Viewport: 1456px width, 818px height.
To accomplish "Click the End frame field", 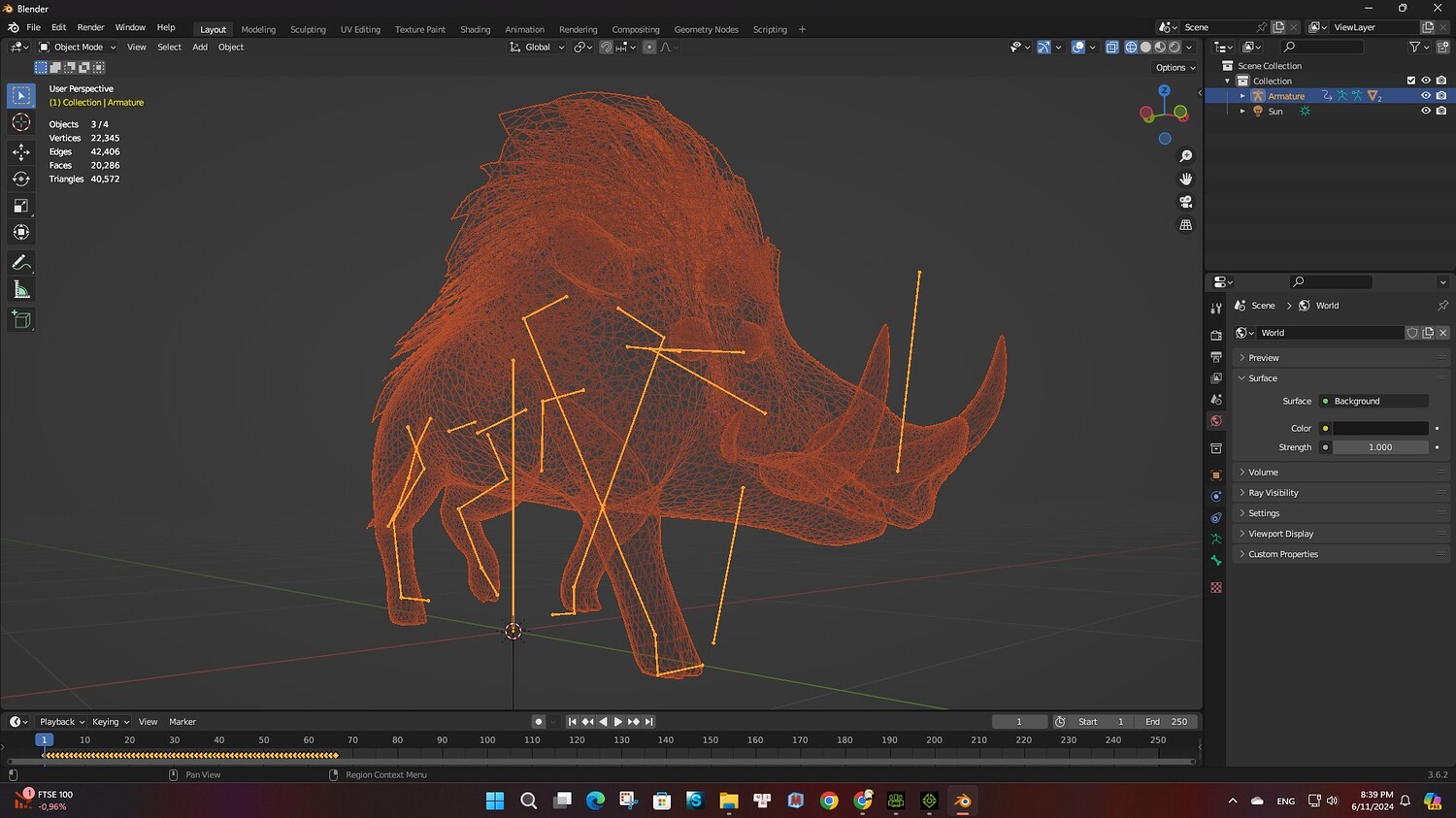I will tap(1166, 722).
